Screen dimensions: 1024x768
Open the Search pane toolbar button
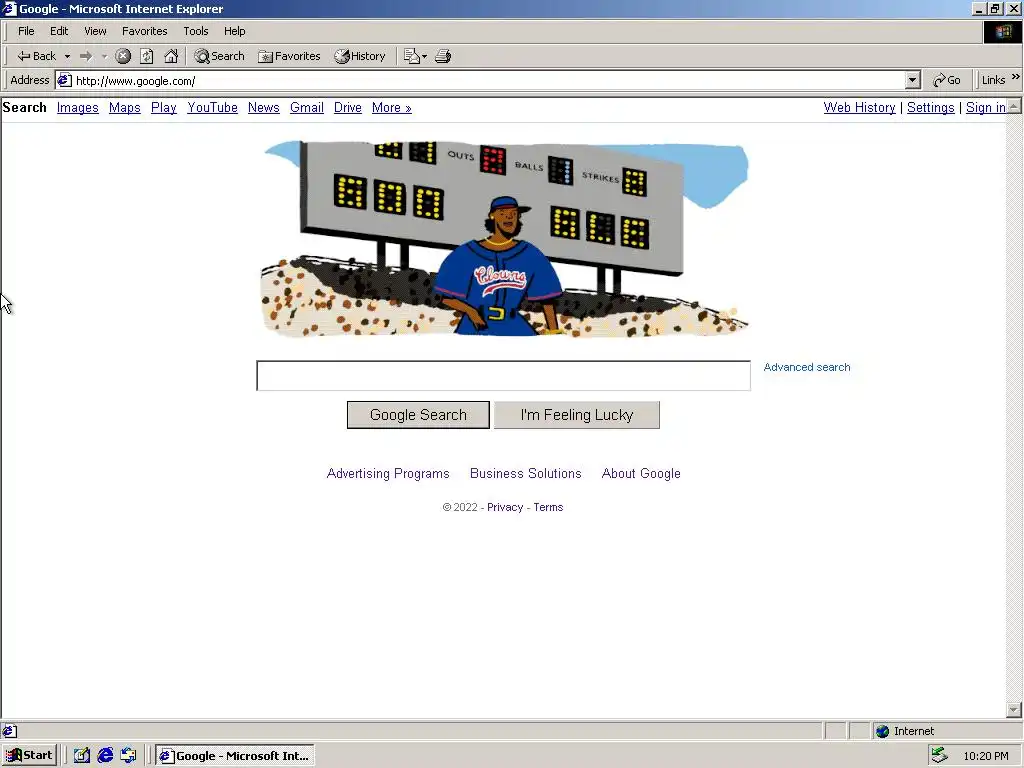(x=219, y=56)
